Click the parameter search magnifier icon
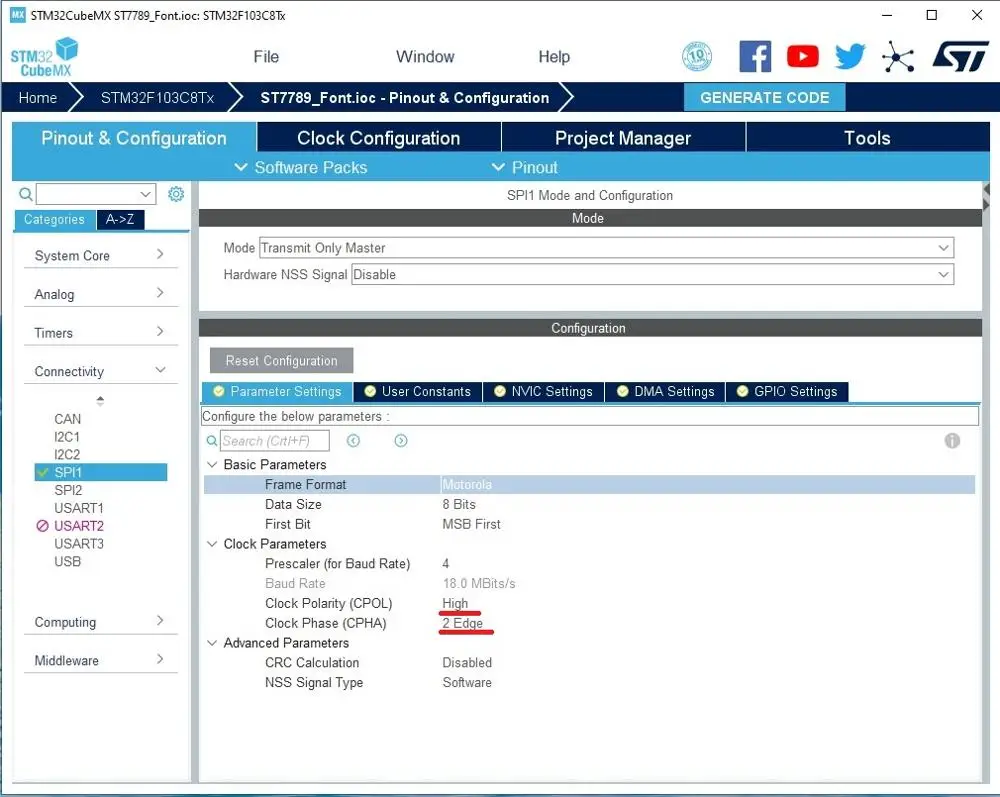 tap(212, 441)
